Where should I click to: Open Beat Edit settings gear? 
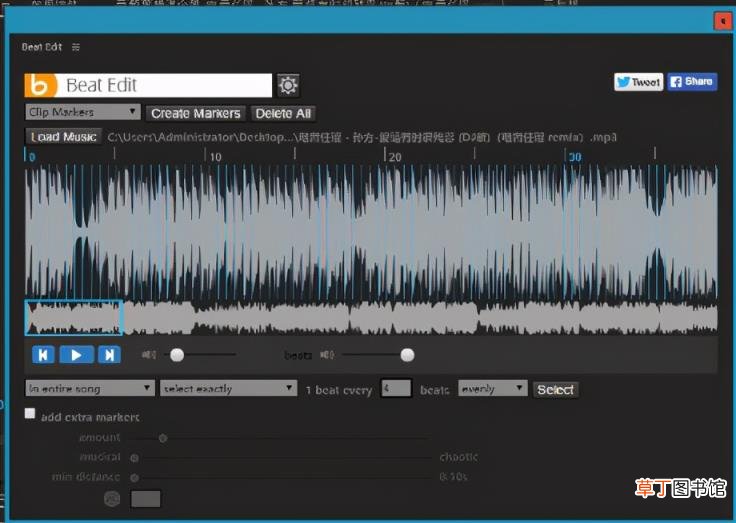tap(288, 85)
